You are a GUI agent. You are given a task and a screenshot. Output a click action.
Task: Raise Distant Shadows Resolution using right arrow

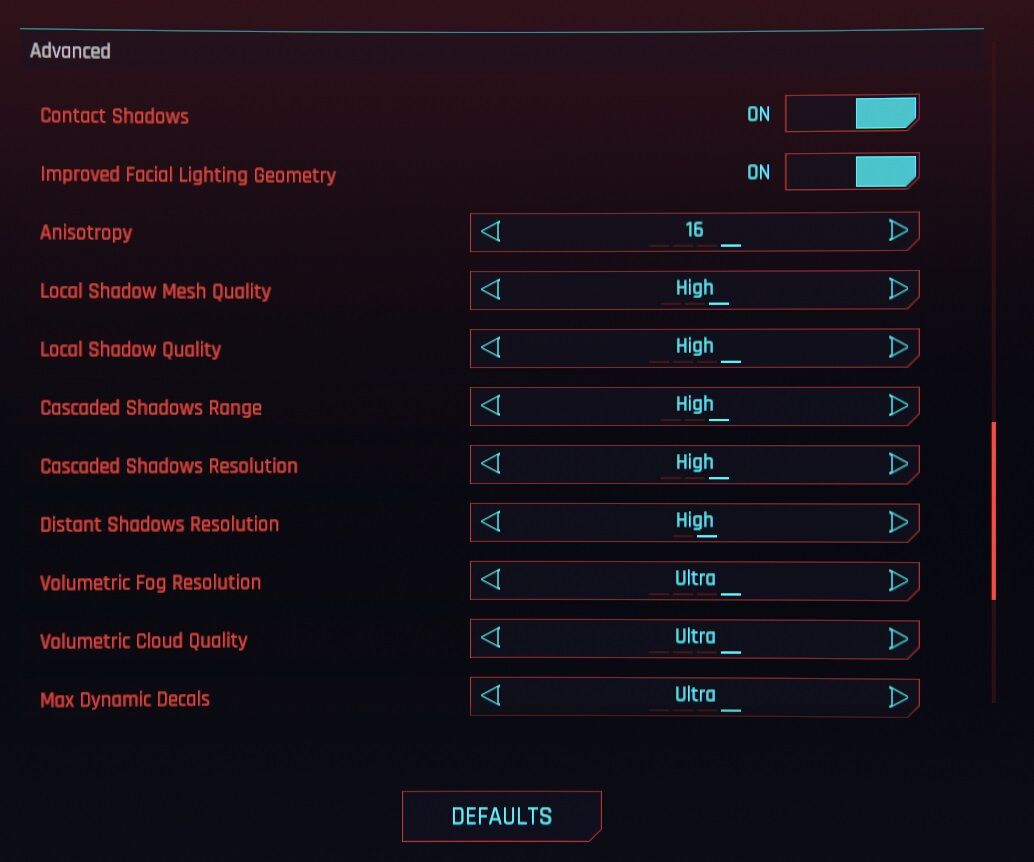(897, 522)
